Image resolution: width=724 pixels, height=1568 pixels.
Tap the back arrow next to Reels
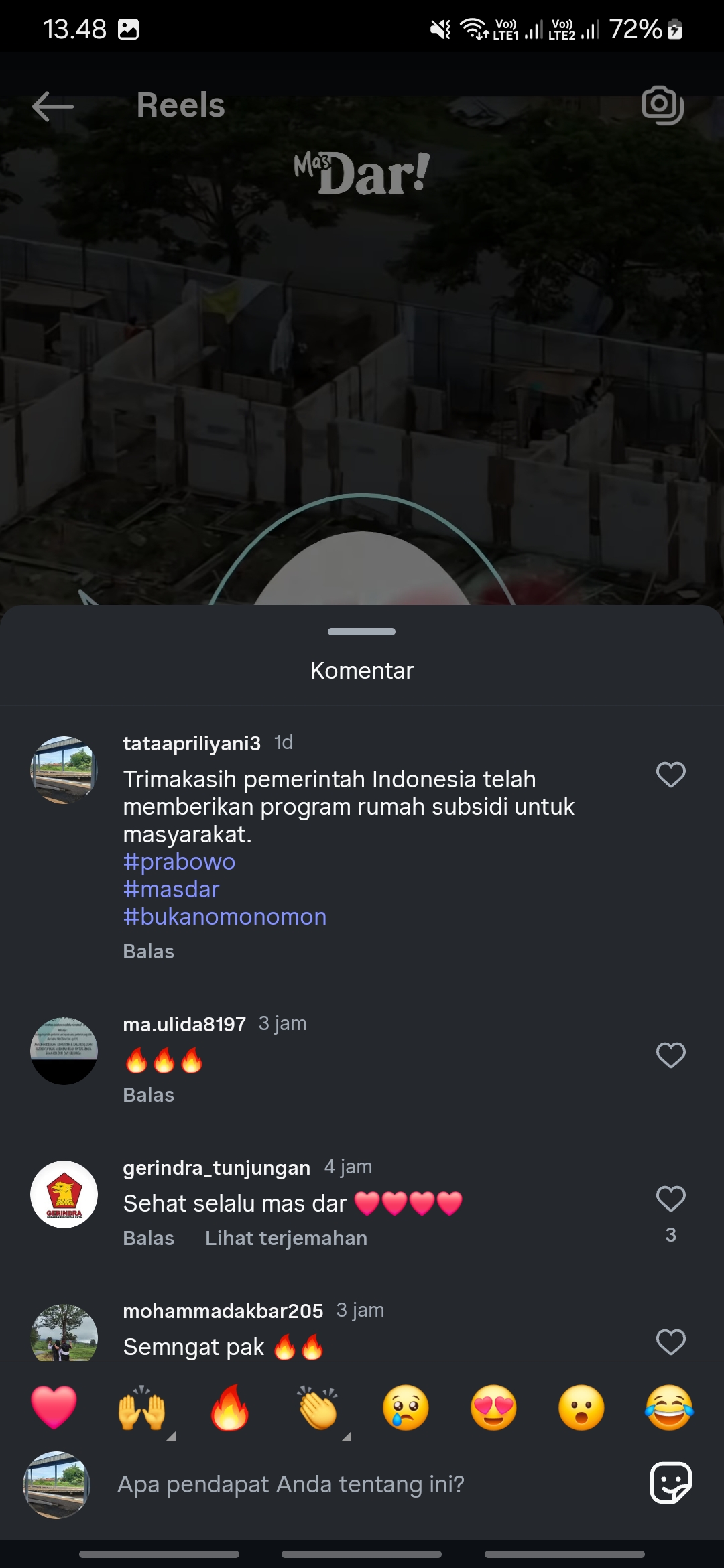tap(53, 107)
